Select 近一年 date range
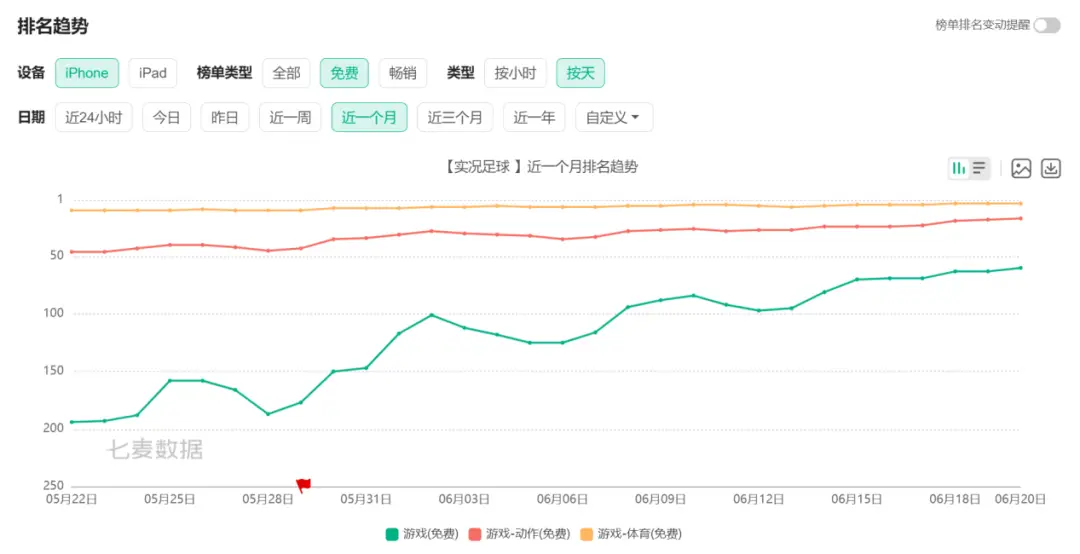 [534, 117]
